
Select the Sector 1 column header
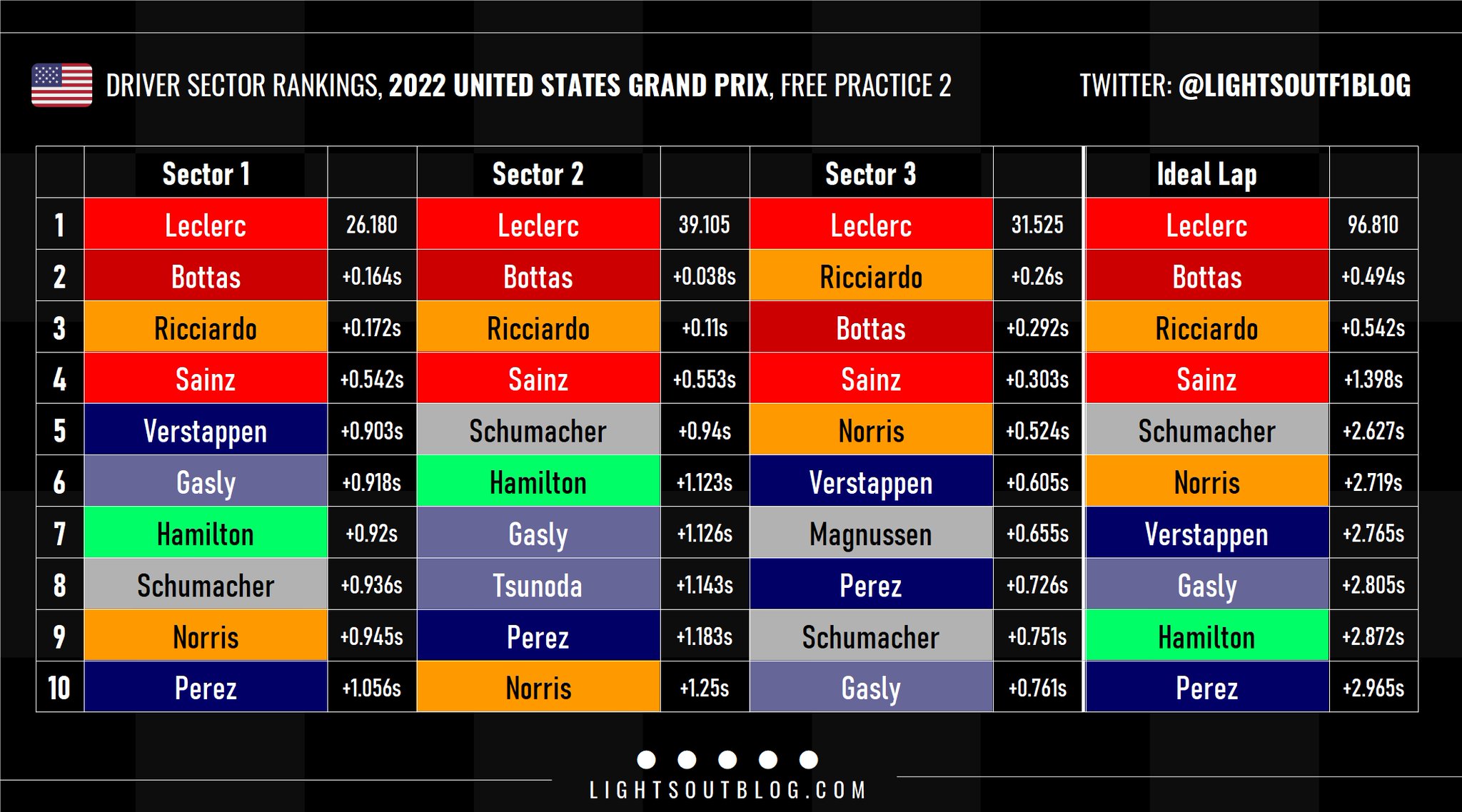[x=206, y=174]
